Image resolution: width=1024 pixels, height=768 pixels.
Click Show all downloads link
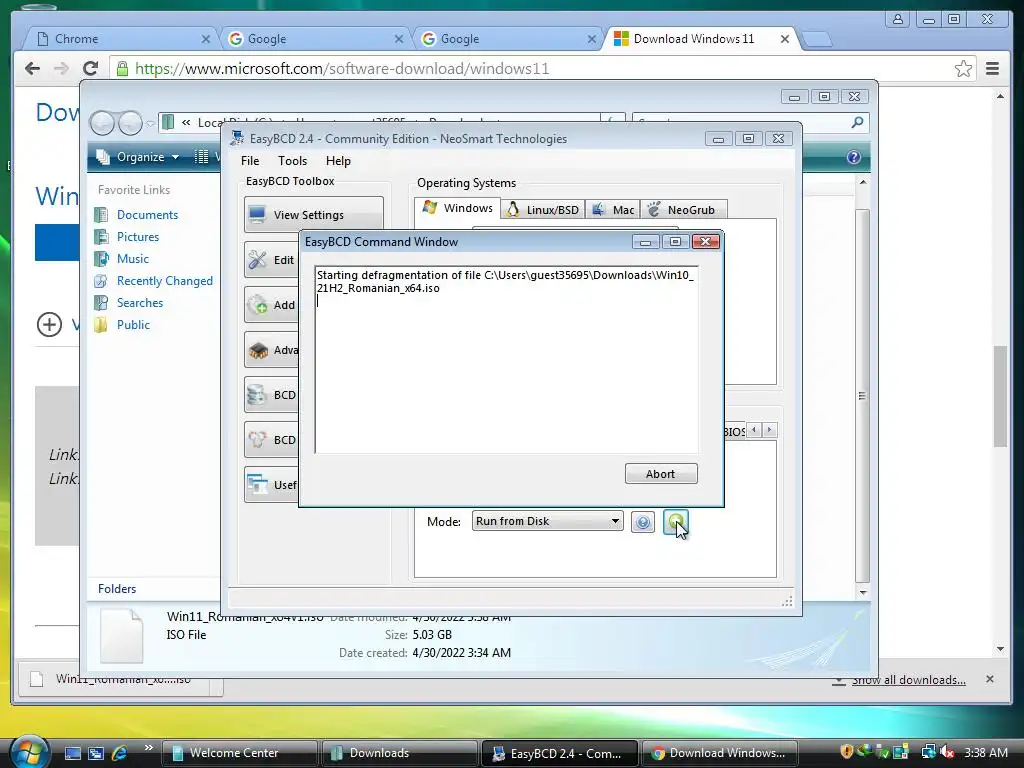(908, 680)
